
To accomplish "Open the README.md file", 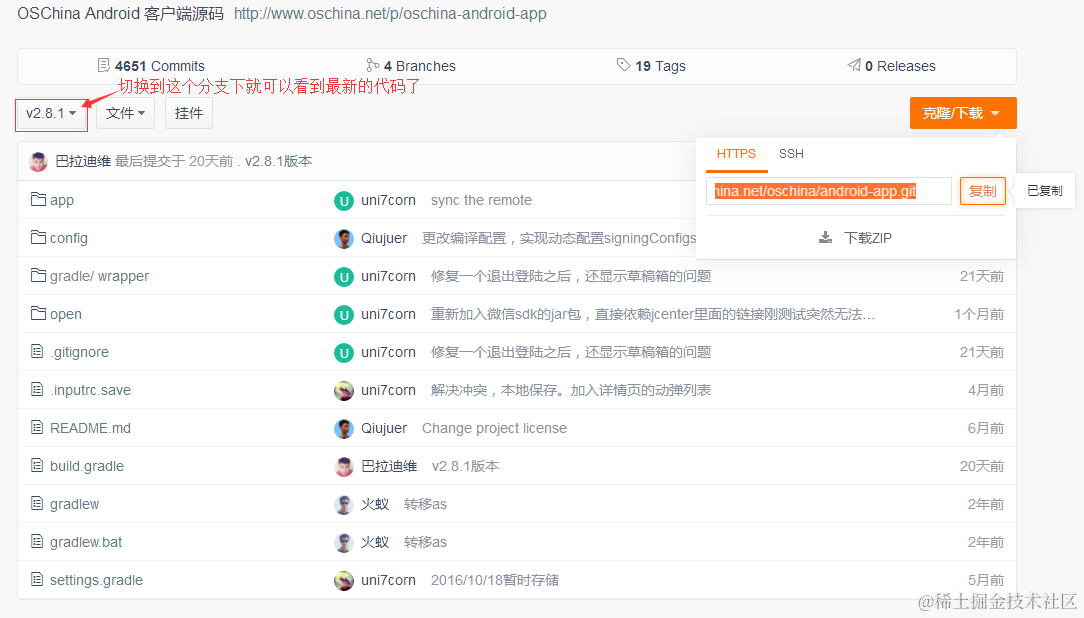I will point(91,429).
